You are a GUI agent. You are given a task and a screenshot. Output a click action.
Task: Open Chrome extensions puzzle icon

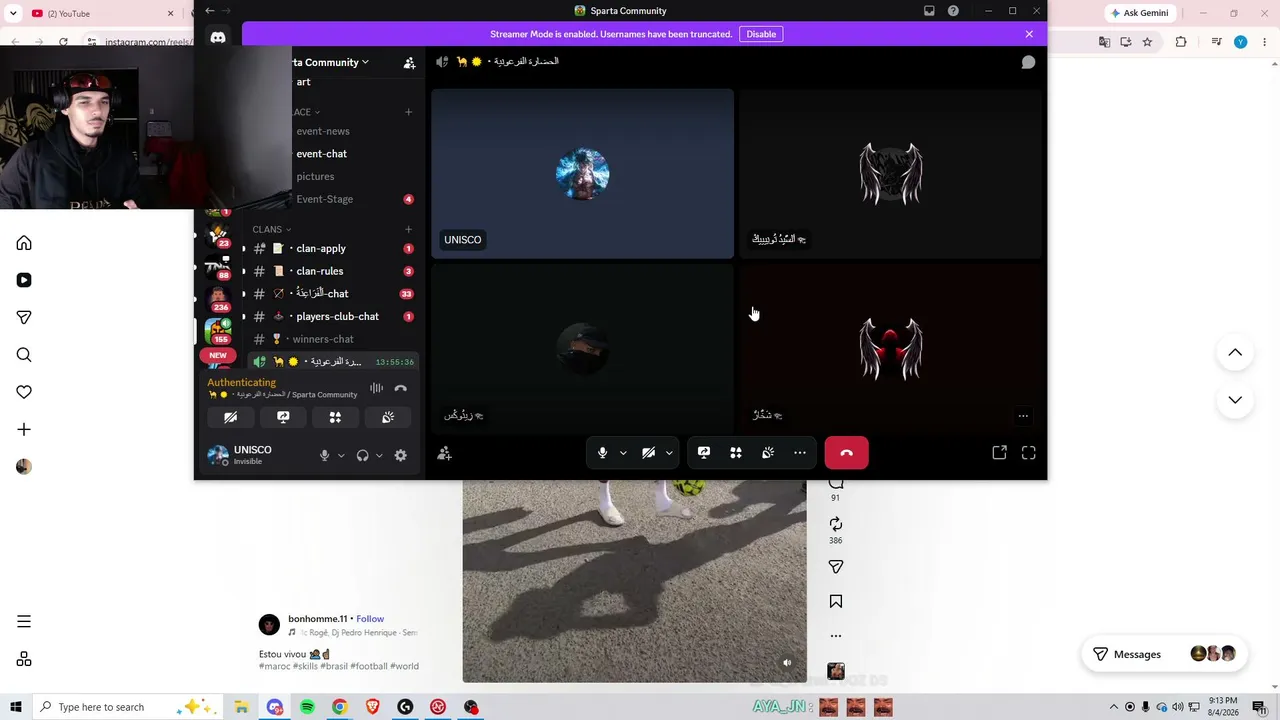coord(1181,42)
